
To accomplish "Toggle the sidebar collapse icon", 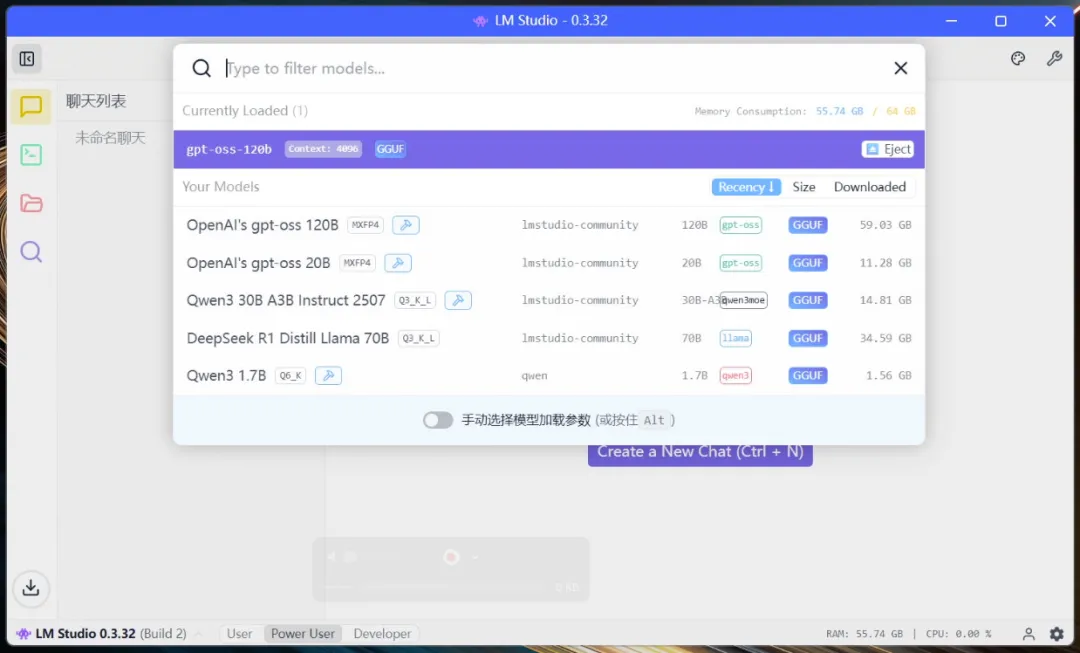I will 27,59.
